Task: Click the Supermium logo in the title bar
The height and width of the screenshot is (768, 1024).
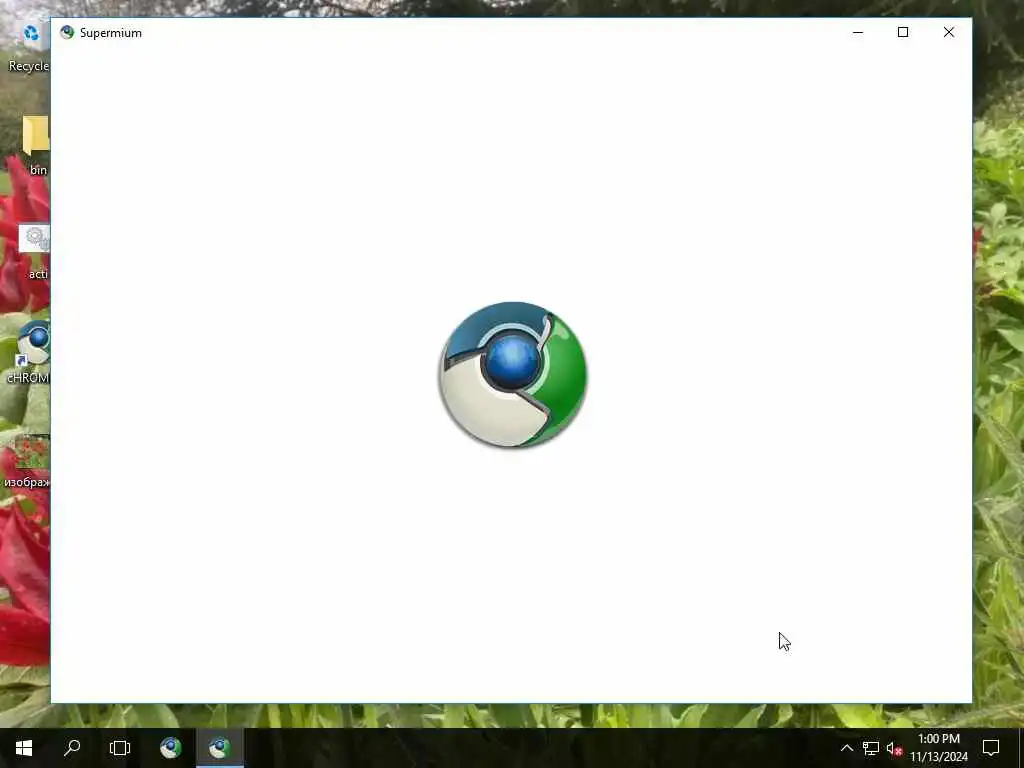Action: (67, 33)
